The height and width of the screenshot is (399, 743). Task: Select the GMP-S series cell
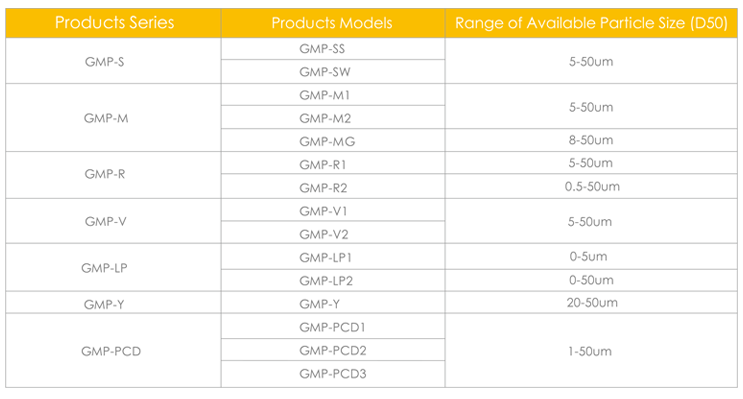point(113,61)
